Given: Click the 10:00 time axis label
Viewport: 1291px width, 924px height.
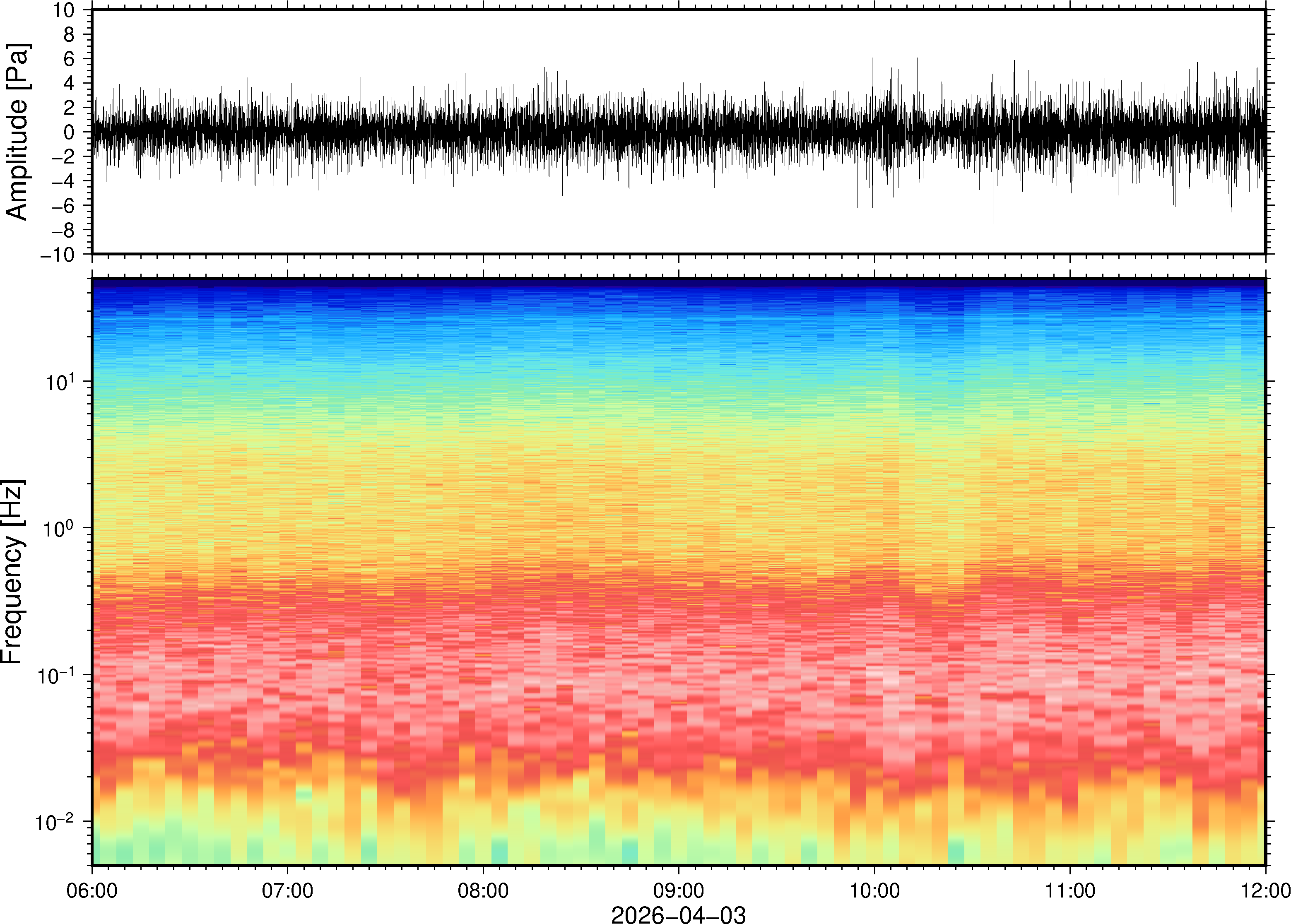Looking at the screenshot, I should tap(874, 890).
